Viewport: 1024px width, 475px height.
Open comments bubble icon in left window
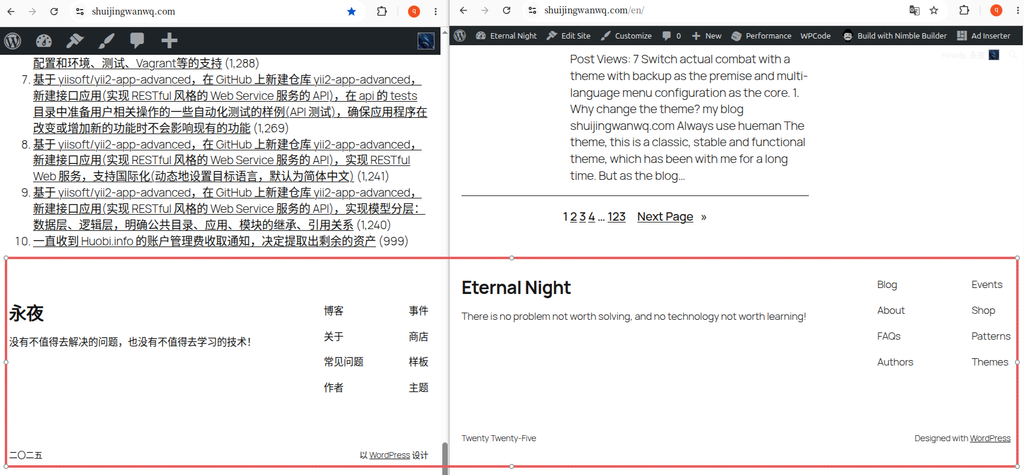click(137, 41)
